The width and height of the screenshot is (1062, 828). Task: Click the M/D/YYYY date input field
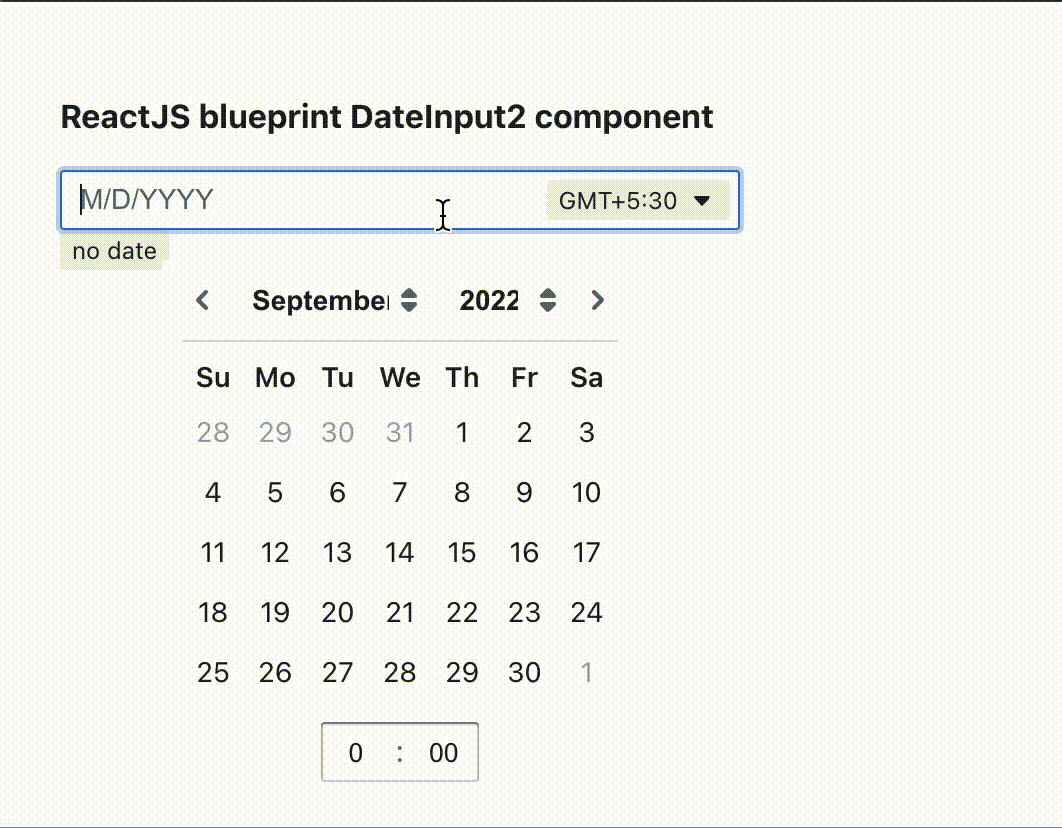[300, 201]
